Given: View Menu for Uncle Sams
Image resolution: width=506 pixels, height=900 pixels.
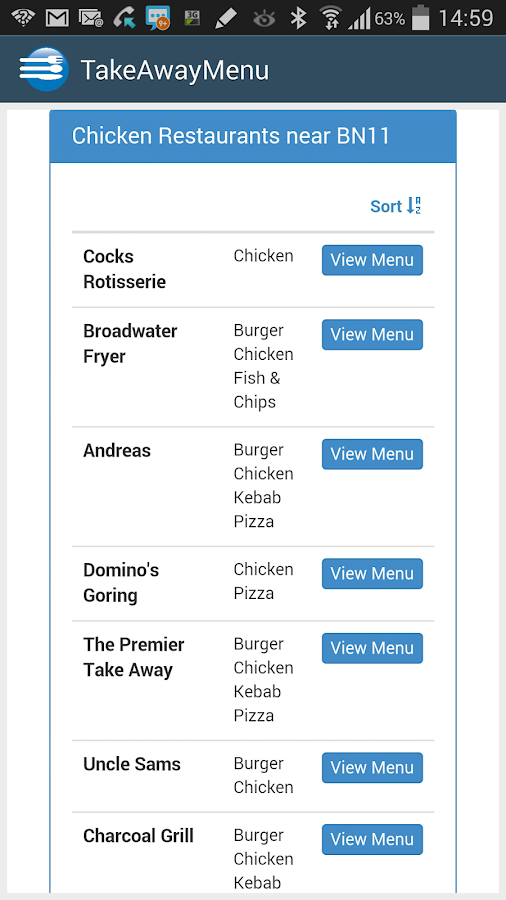Looking at the screenshot, I should tap(372, 767).
